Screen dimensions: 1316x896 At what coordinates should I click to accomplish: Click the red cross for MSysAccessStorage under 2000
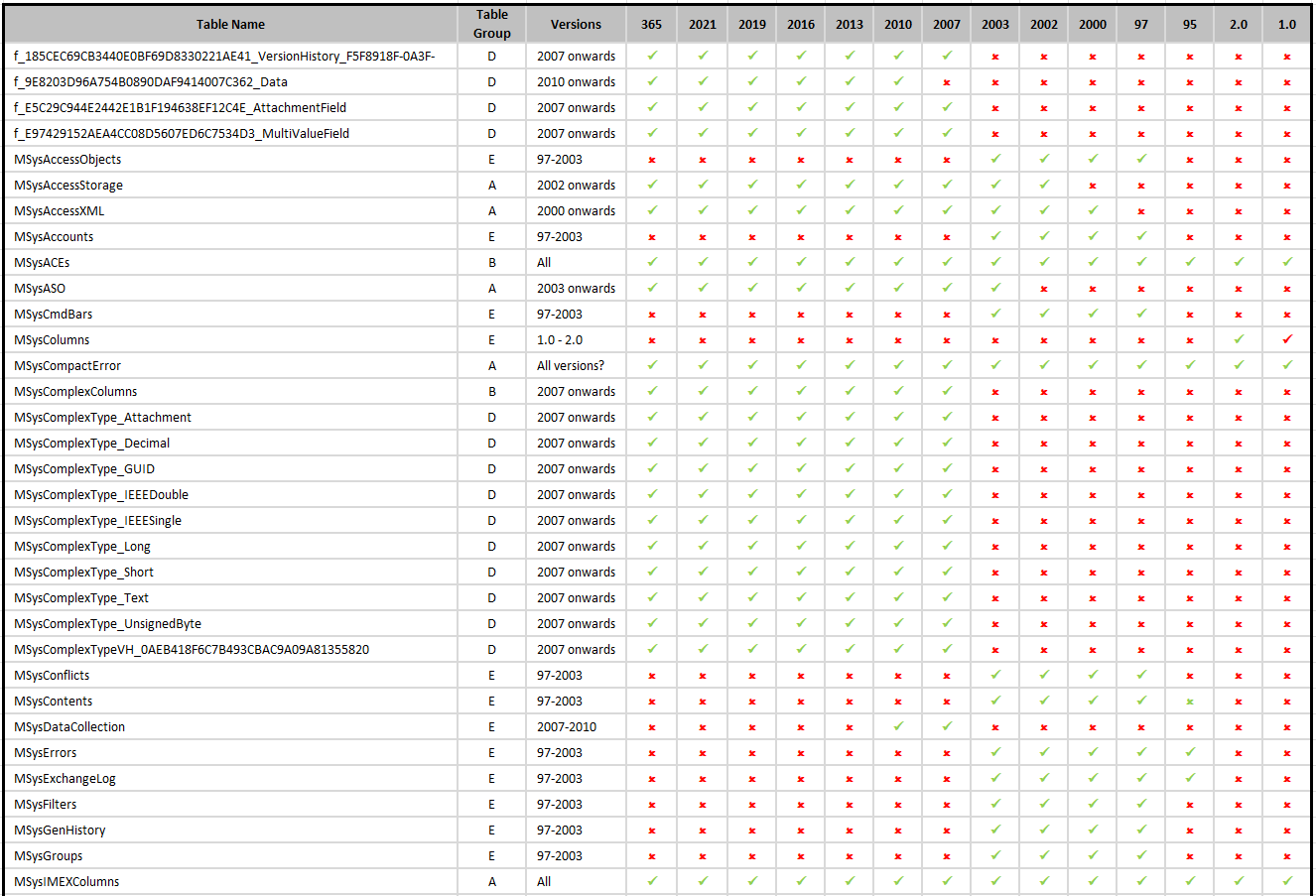point(1093,185)
